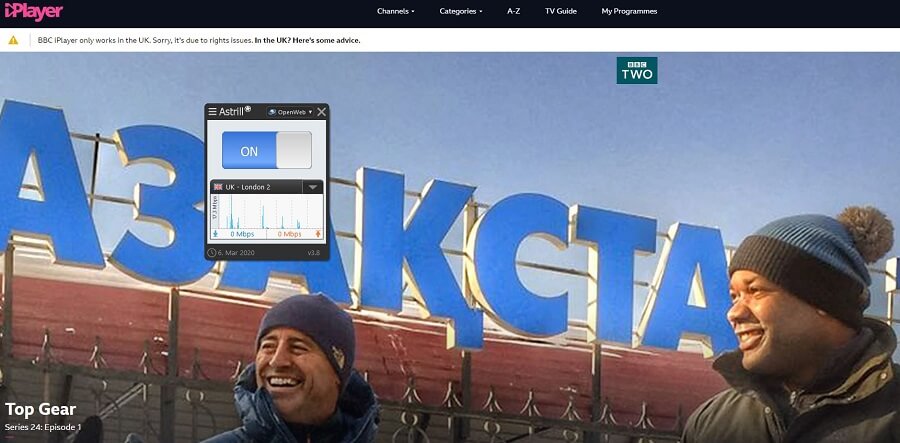Click the Series 24: Episode 1 subtitle

coord(43,427)
